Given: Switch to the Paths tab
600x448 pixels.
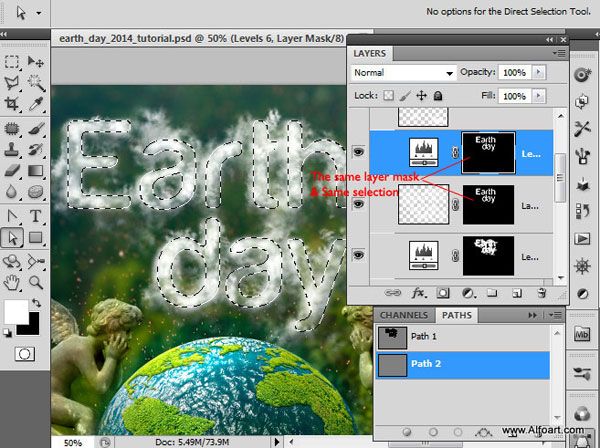Looking at the screenshot, I should pyautogui.click(x=457, y=315).
